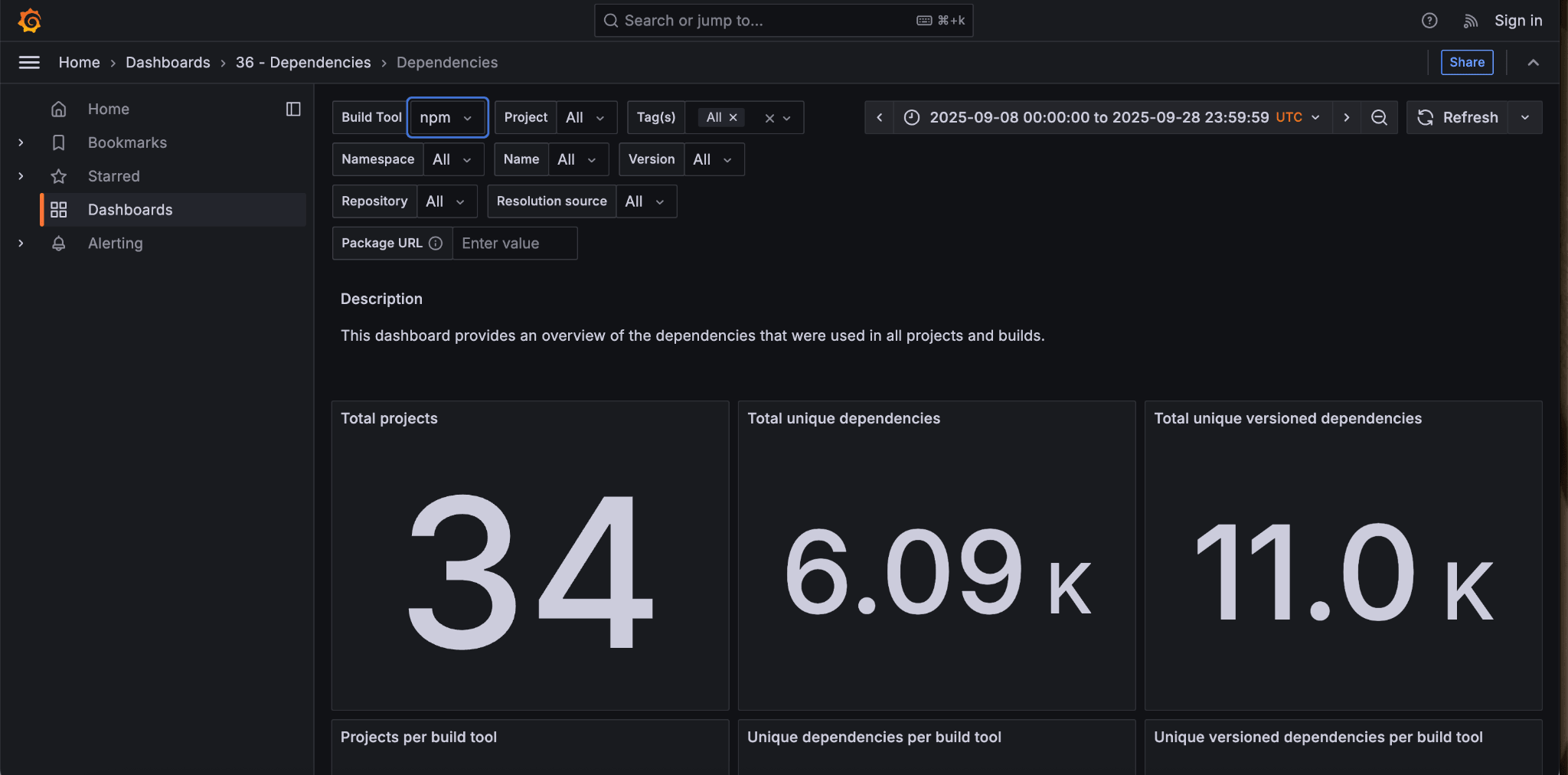Open the Resolution source dropdown

(x=645, y=201)
